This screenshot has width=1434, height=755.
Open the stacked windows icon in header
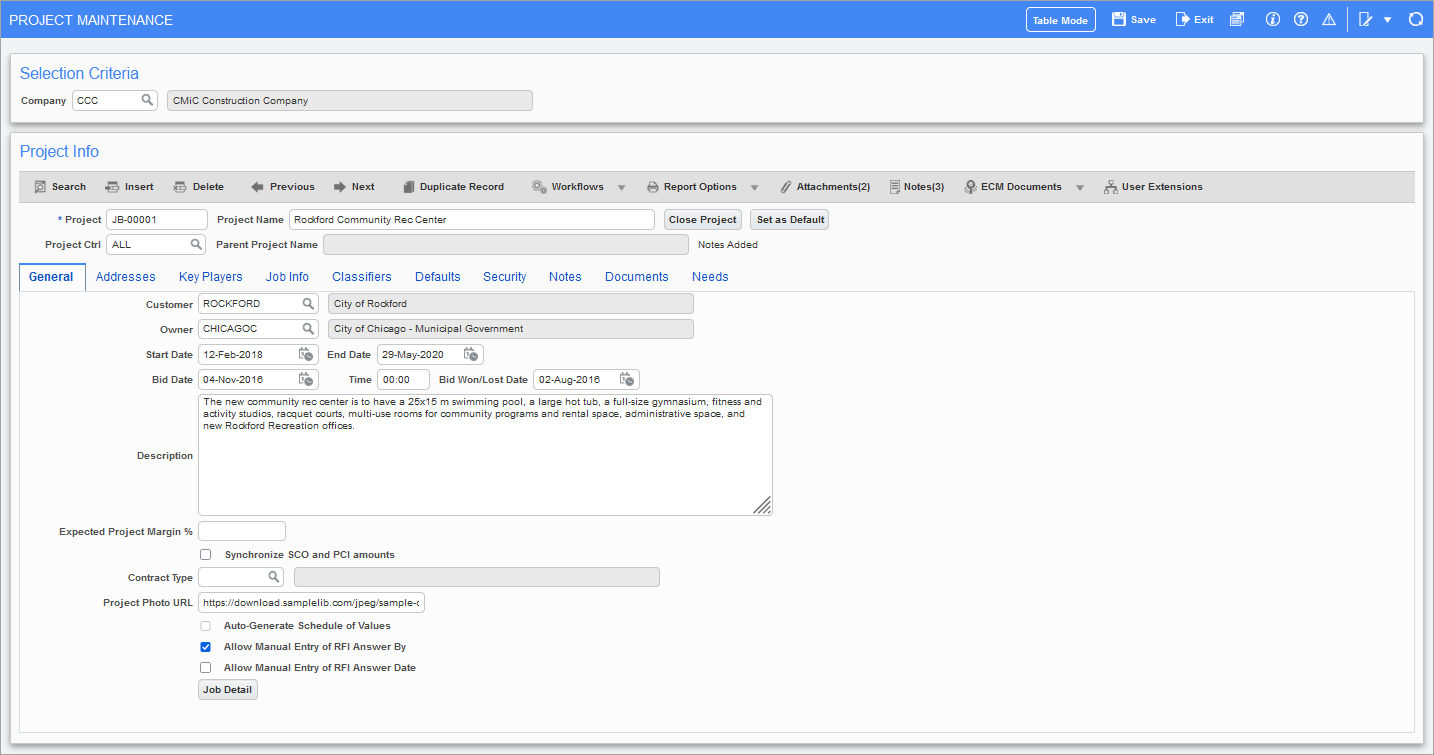coord(1237,19)
